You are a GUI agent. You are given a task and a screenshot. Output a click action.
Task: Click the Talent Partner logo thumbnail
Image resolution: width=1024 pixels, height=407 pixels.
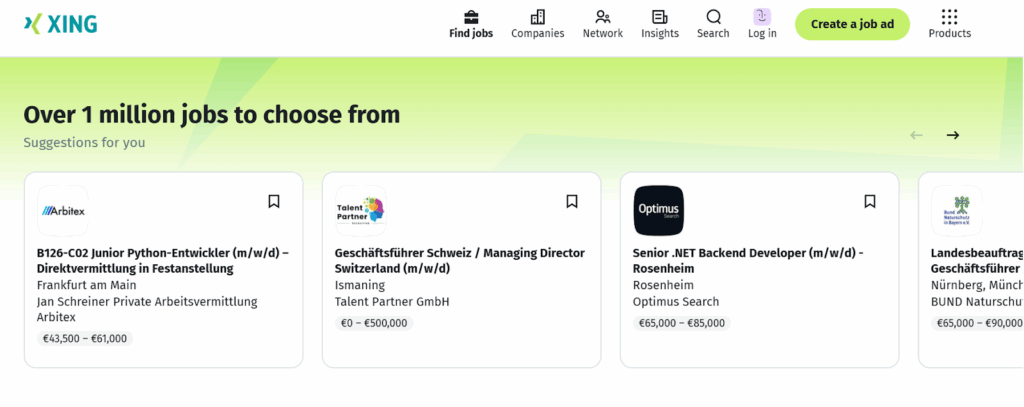[x=361, y=210]
